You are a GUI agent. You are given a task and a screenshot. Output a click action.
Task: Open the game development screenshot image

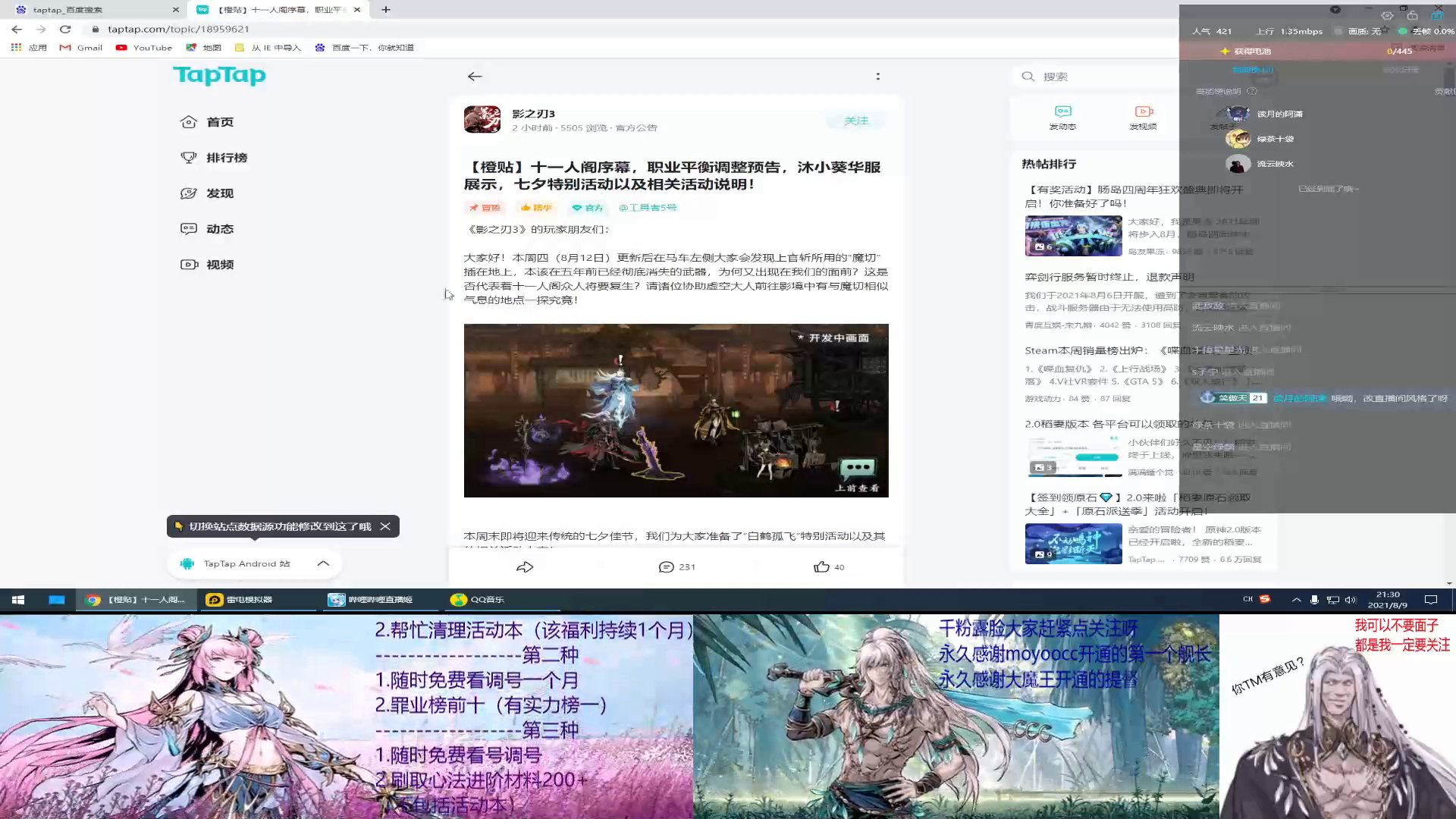(676, 410)
